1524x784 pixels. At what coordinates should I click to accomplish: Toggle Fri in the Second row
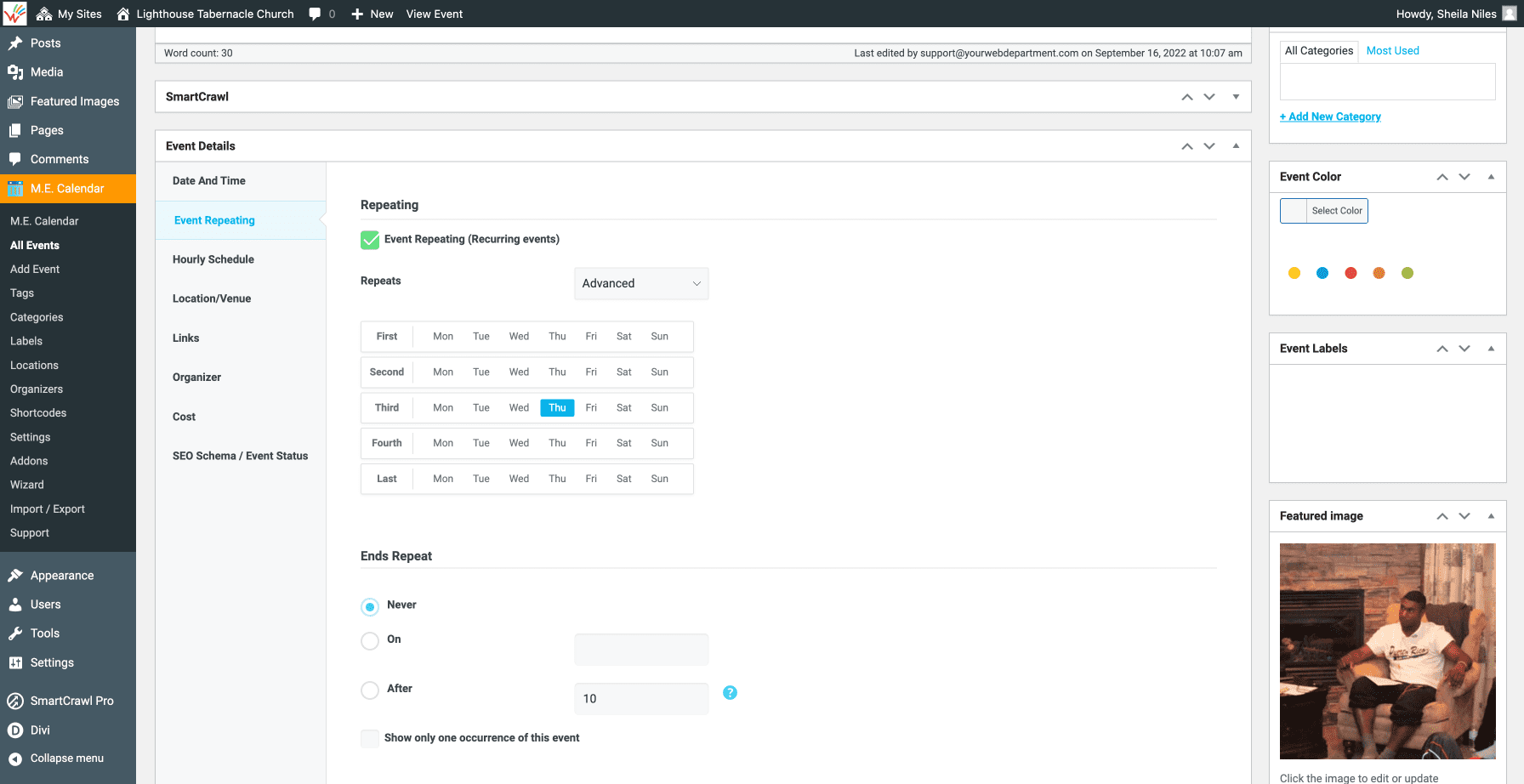point(591,372)
